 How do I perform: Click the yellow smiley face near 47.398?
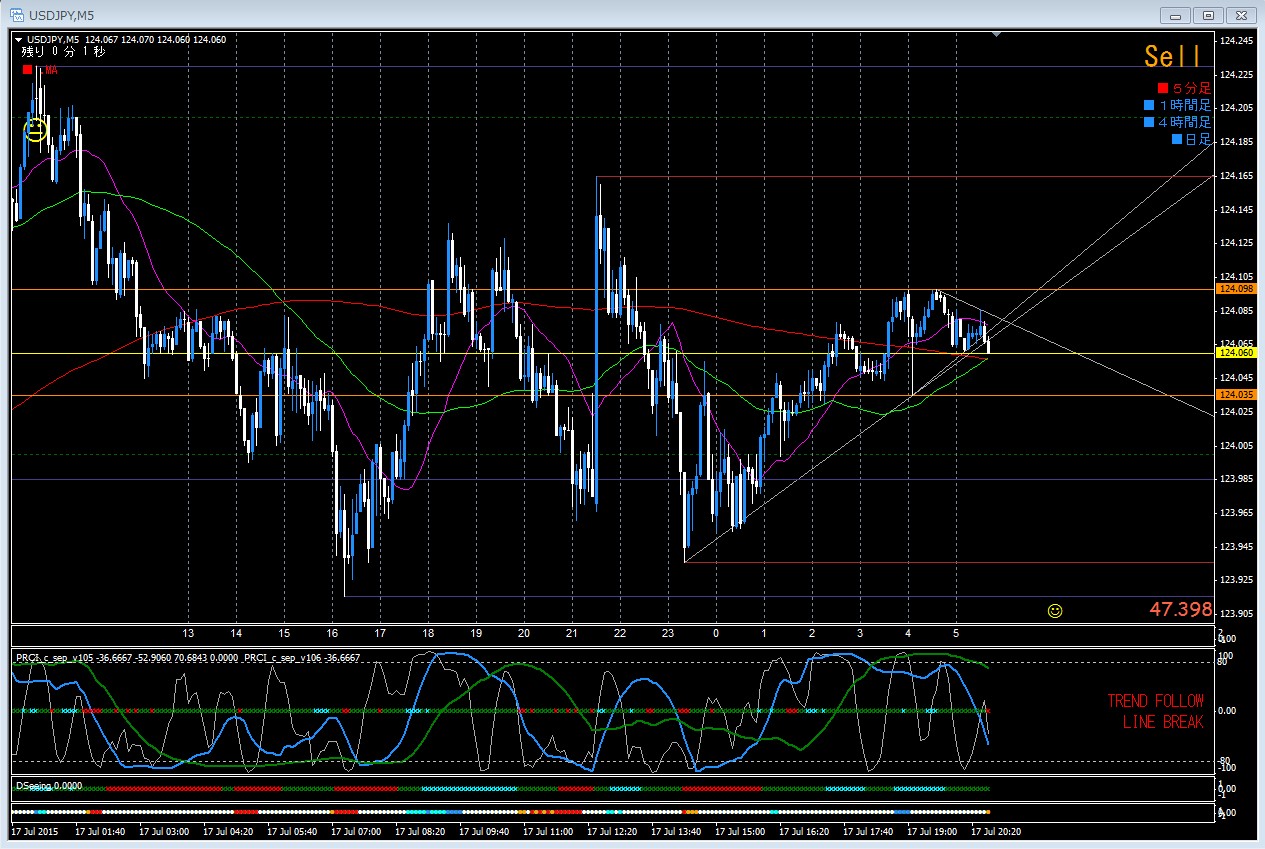pyautogui.click(x=1055, y=610)
